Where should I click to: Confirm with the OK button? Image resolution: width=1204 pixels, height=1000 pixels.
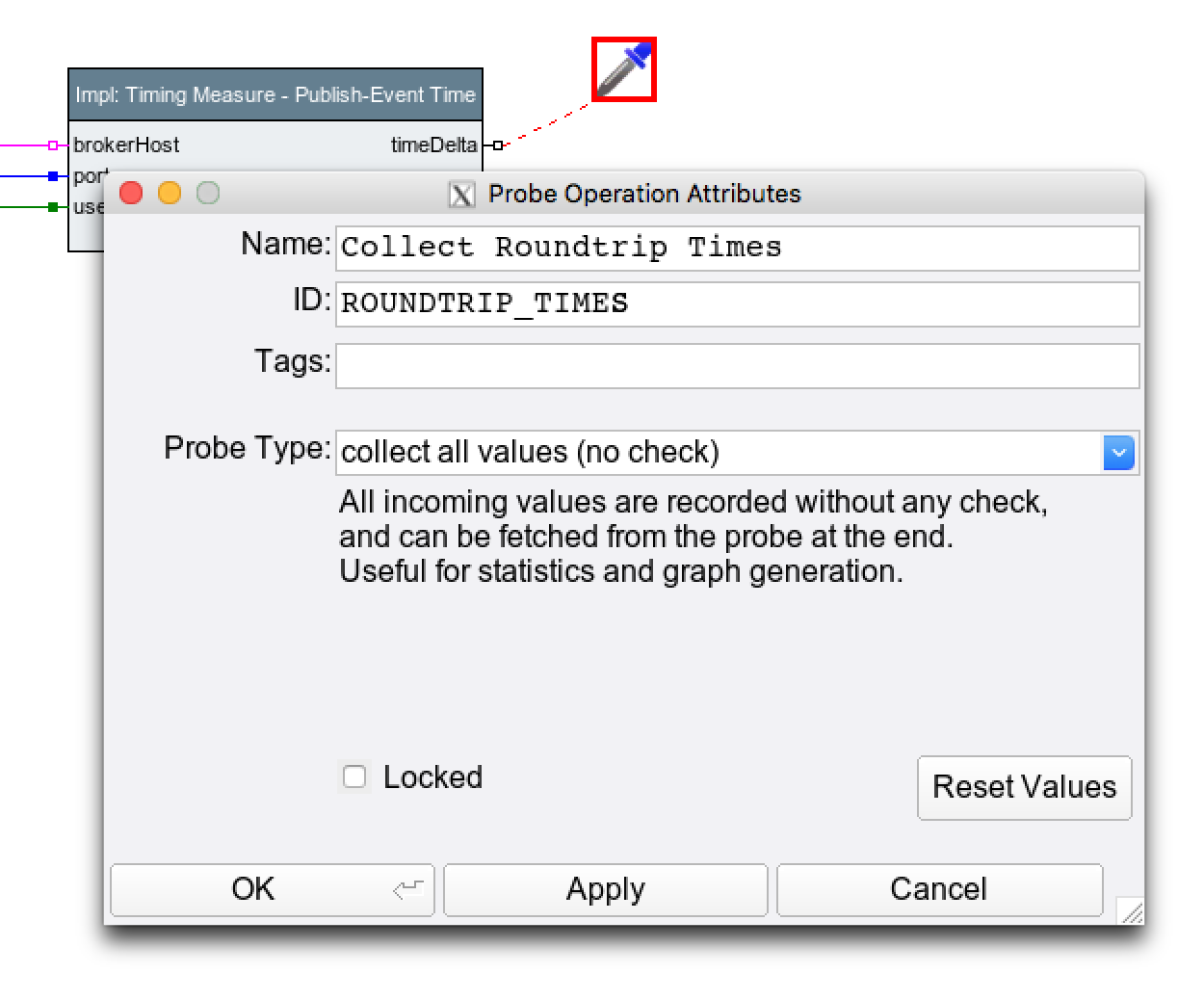[272, 889]
